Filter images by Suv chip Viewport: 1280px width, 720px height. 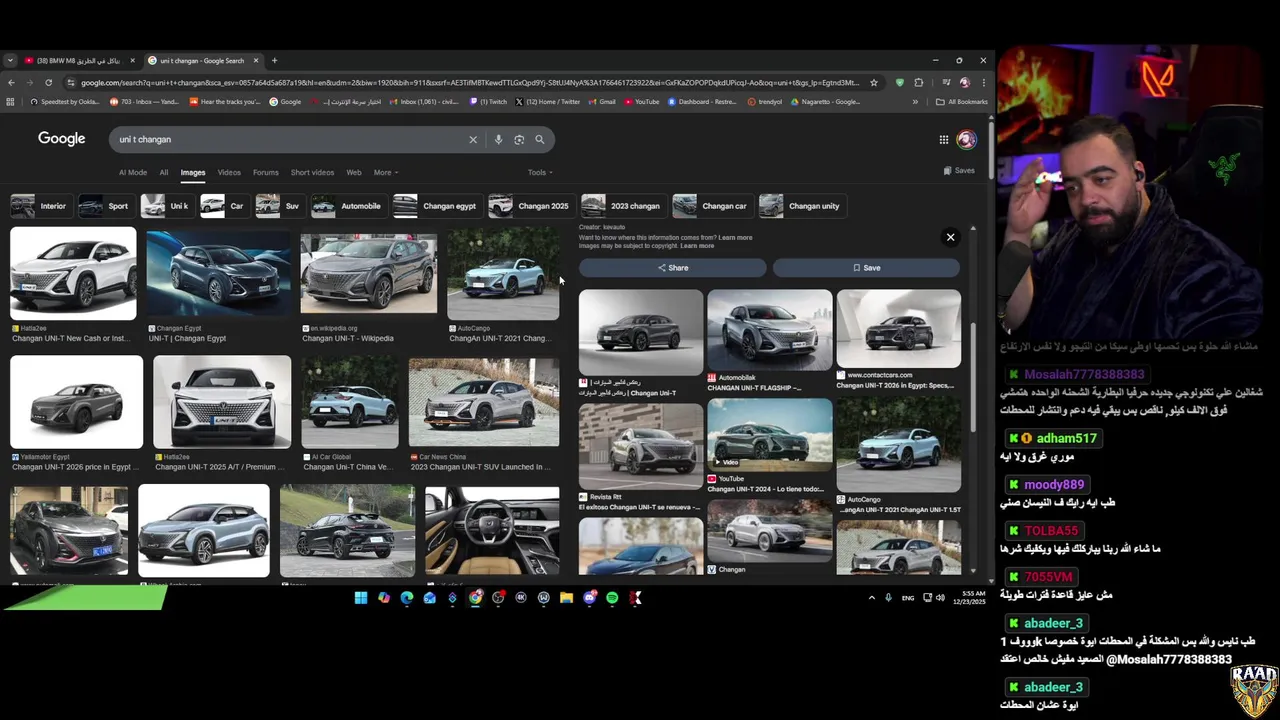click(279, 206)
